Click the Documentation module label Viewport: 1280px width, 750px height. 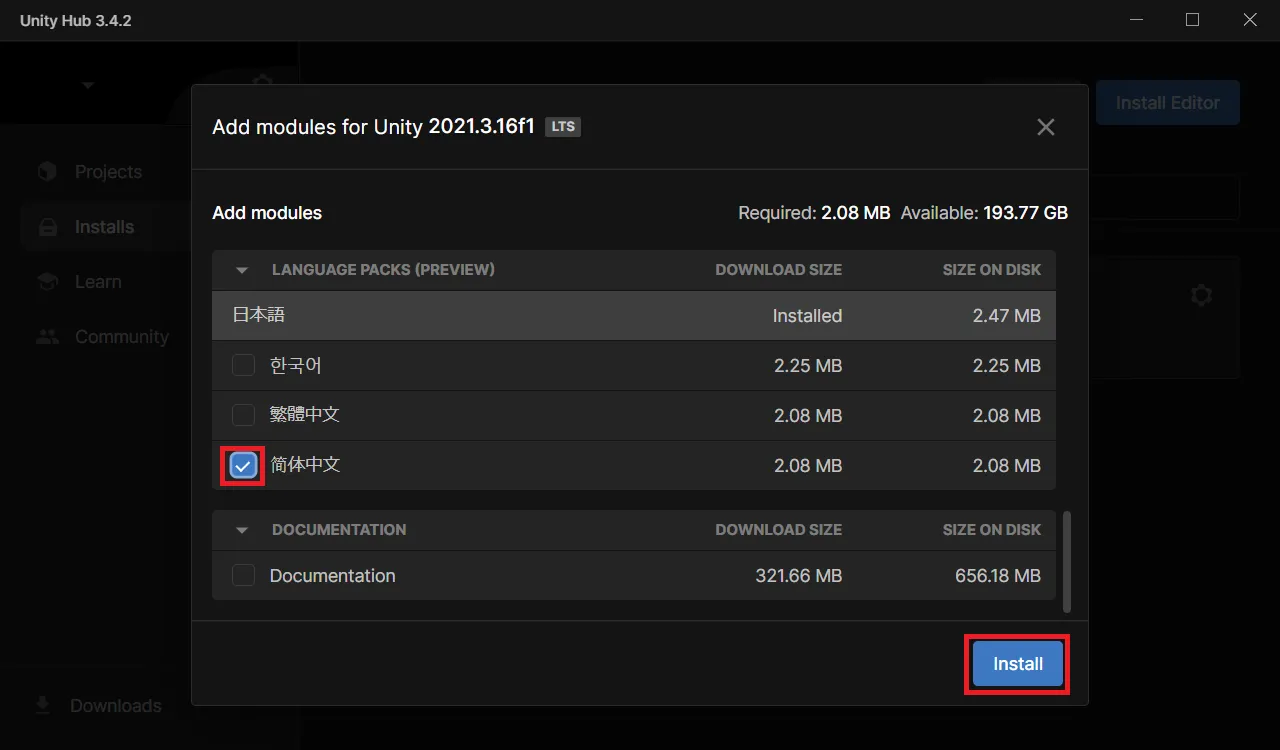point(333,576)
